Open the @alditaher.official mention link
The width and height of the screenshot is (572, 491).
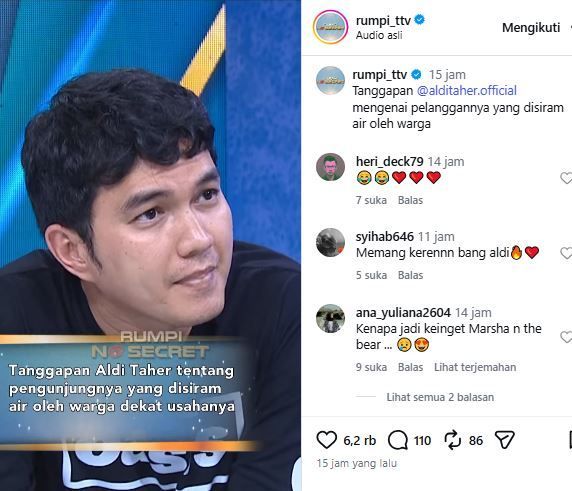click(467, 90)
